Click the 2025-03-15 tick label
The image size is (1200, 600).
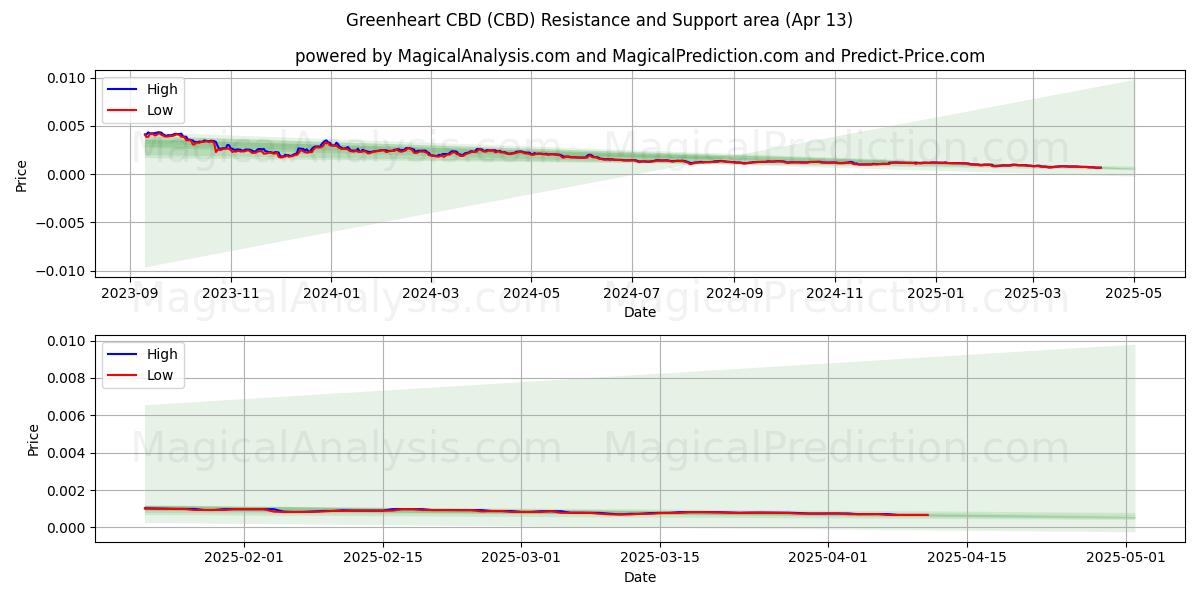pos(659,558)
